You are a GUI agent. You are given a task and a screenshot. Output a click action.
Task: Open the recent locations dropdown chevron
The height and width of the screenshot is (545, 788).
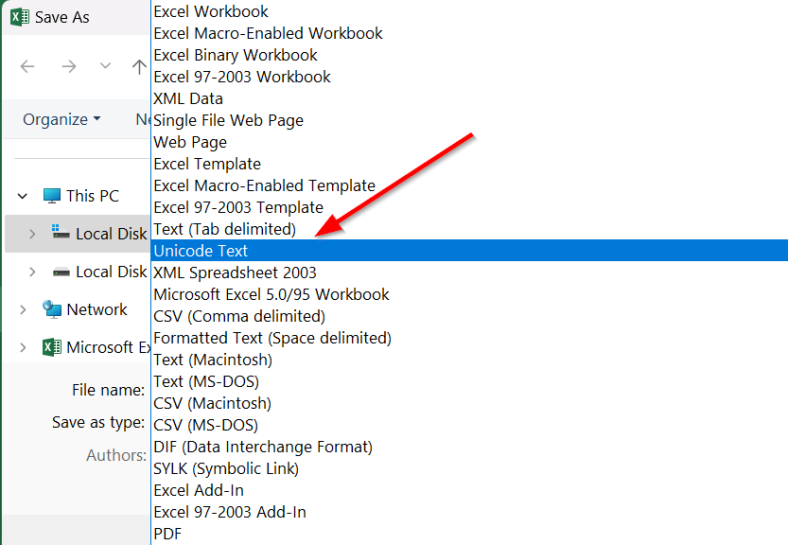tap(105, 67)
